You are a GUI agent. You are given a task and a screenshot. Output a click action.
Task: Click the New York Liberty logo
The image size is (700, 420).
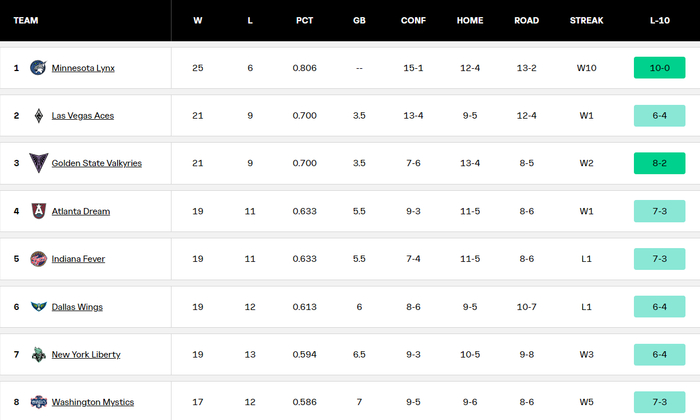[x=38, y=354]
